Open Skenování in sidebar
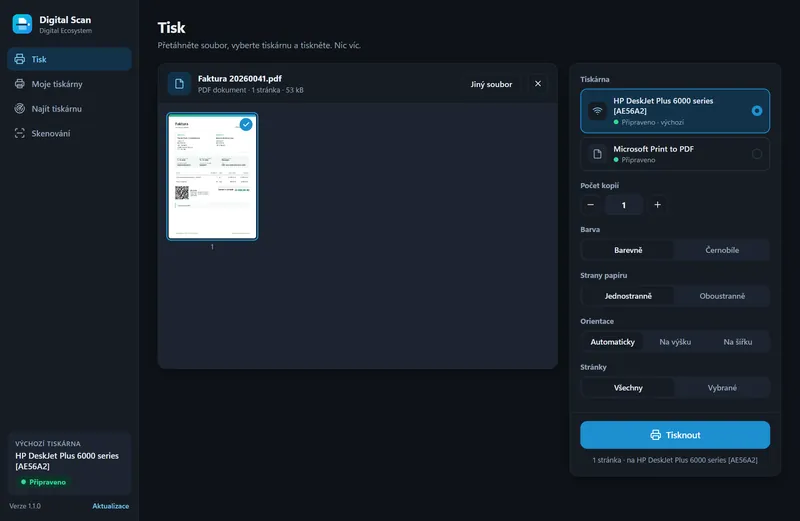 tap(69, 133)
